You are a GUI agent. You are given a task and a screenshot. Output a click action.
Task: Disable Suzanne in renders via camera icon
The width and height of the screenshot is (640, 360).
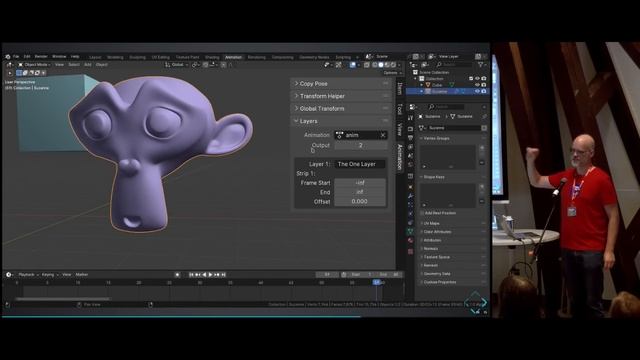[x=484, y=91]
